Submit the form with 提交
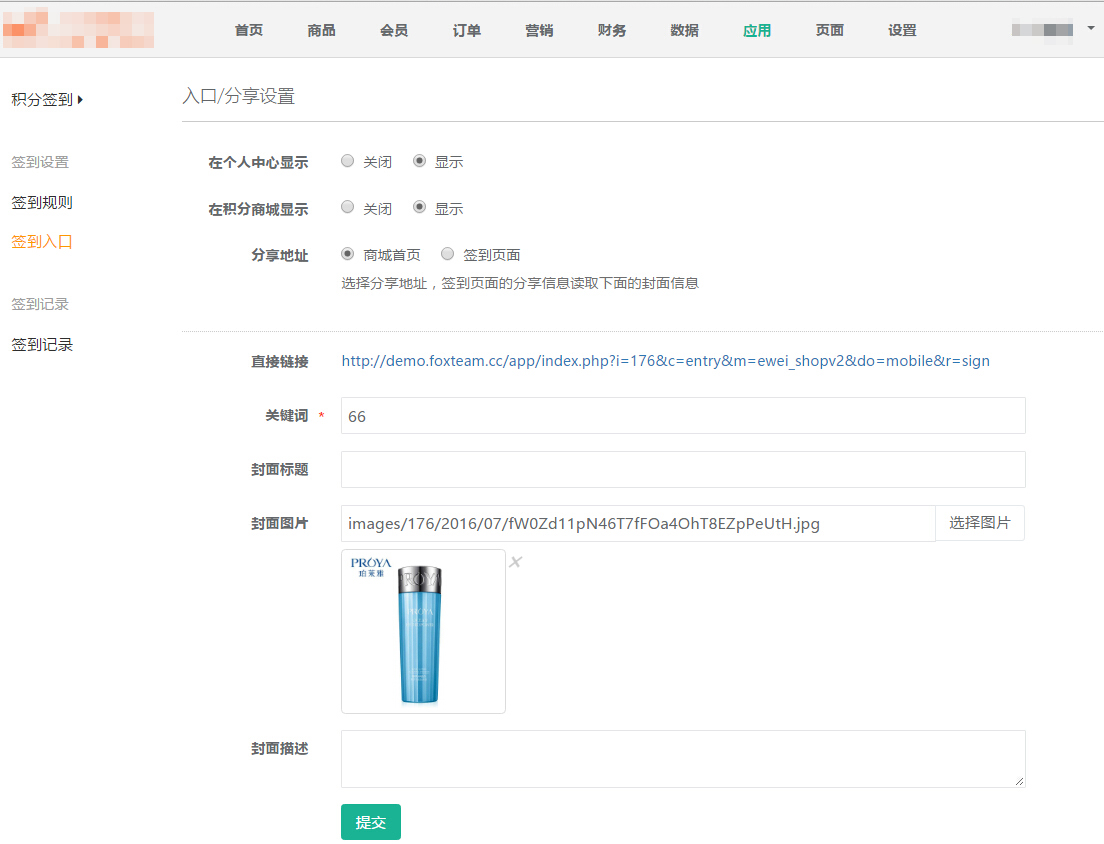Screen dimensions: 1104x844 coord(370,822)
